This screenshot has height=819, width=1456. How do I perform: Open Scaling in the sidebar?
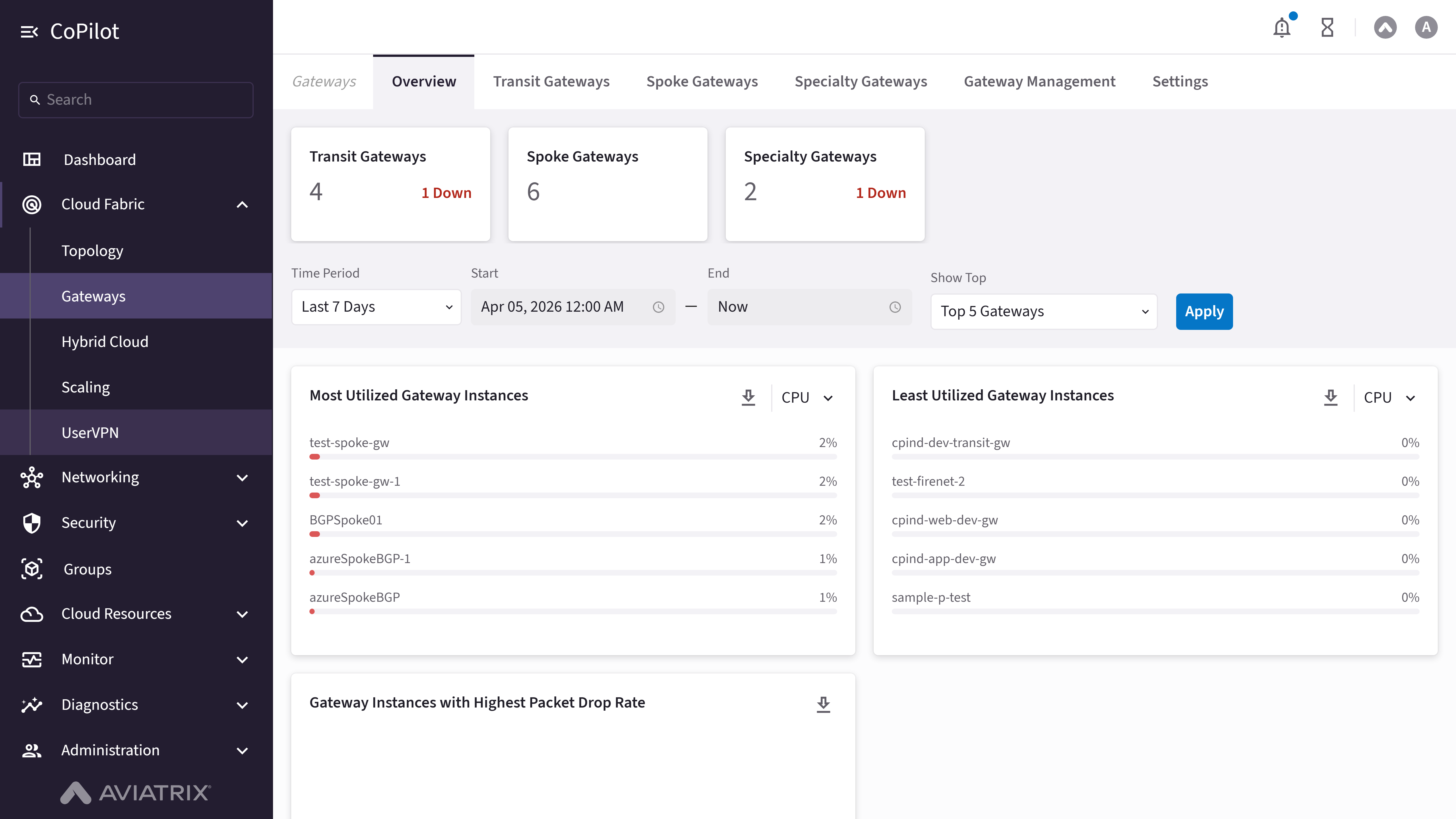coord(136,387)
